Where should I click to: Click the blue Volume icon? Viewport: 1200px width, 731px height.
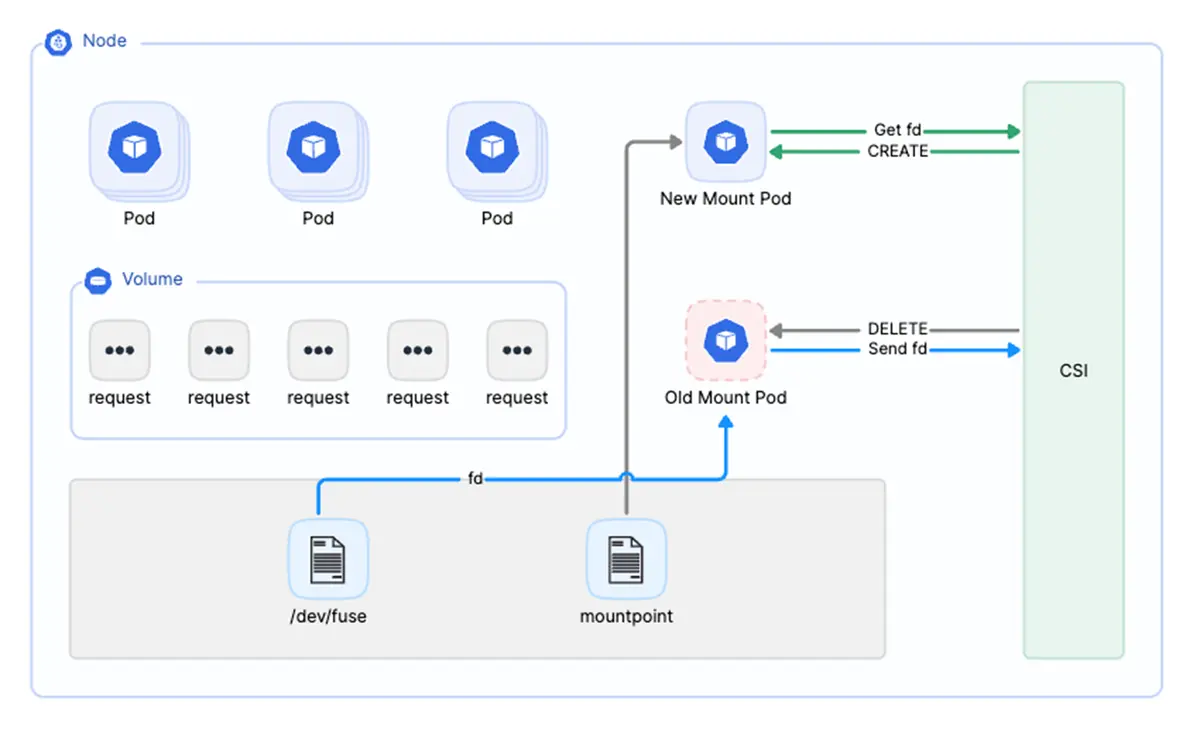click(98, 280)
